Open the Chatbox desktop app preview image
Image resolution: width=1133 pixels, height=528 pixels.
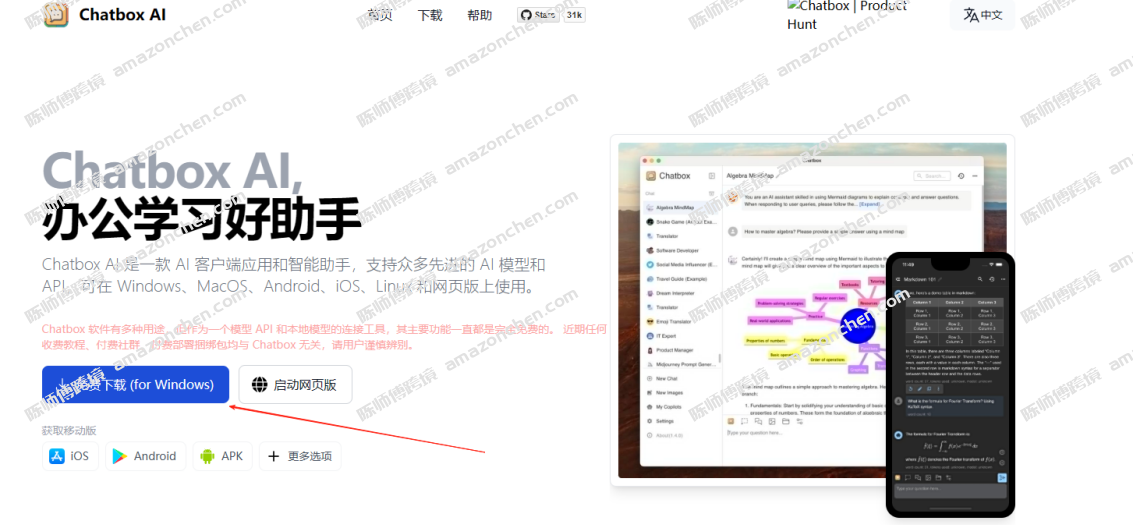812,311
